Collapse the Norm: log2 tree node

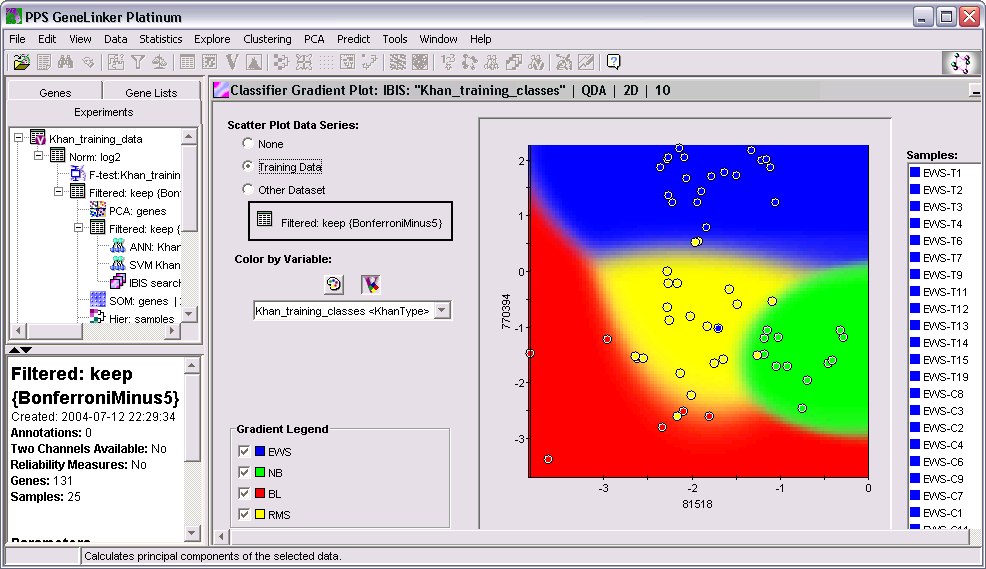pyautogui.click(x=39, y=155)
